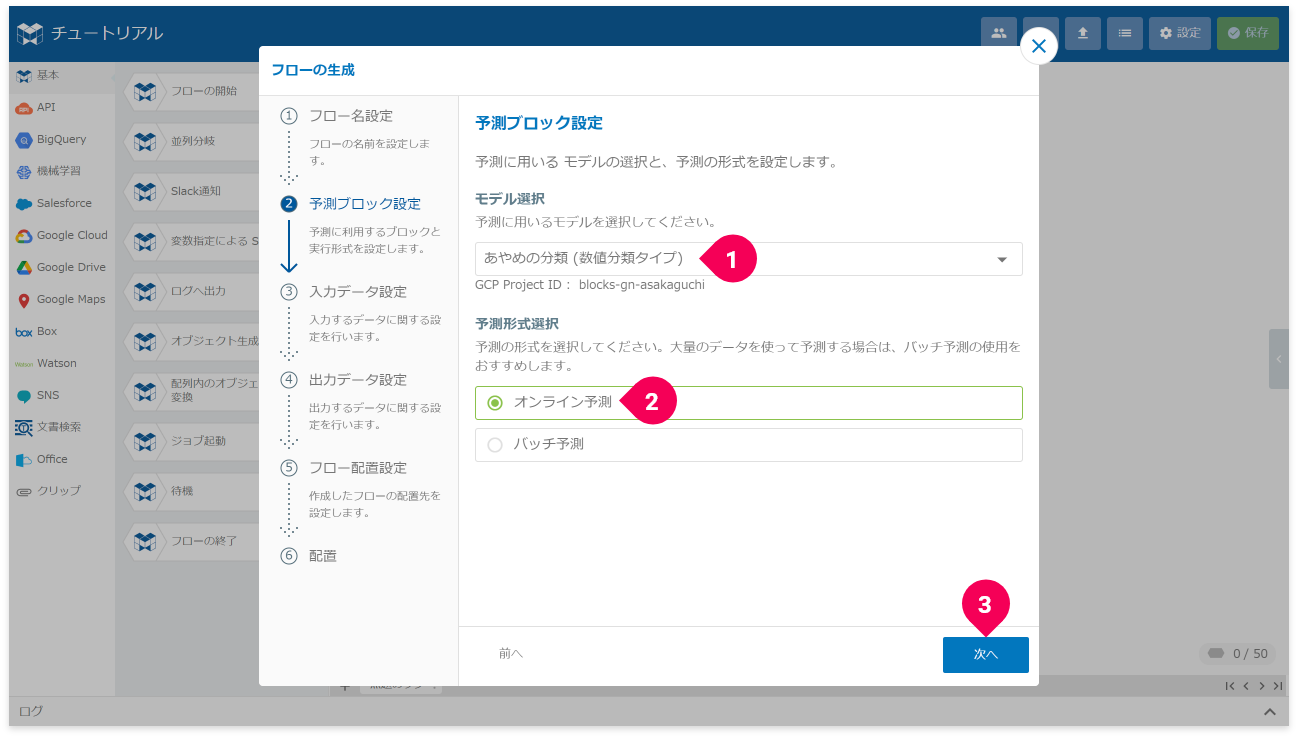Click the 前へ button
The width and height of the screenshot is (1298, 738).
511,654
